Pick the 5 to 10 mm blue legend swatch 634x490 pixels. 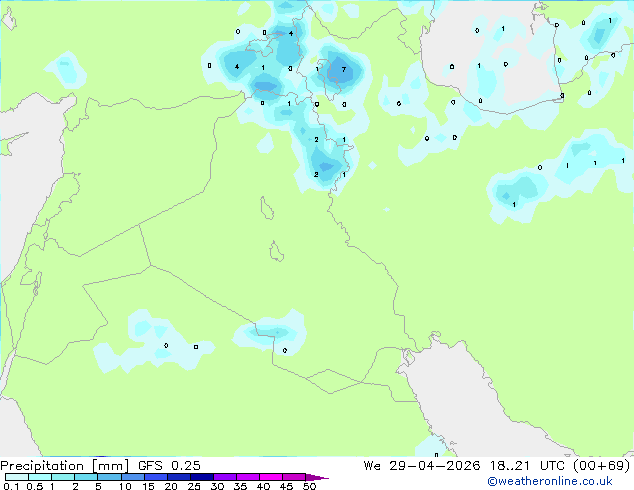pyautogui.click(x=110, y=477)
